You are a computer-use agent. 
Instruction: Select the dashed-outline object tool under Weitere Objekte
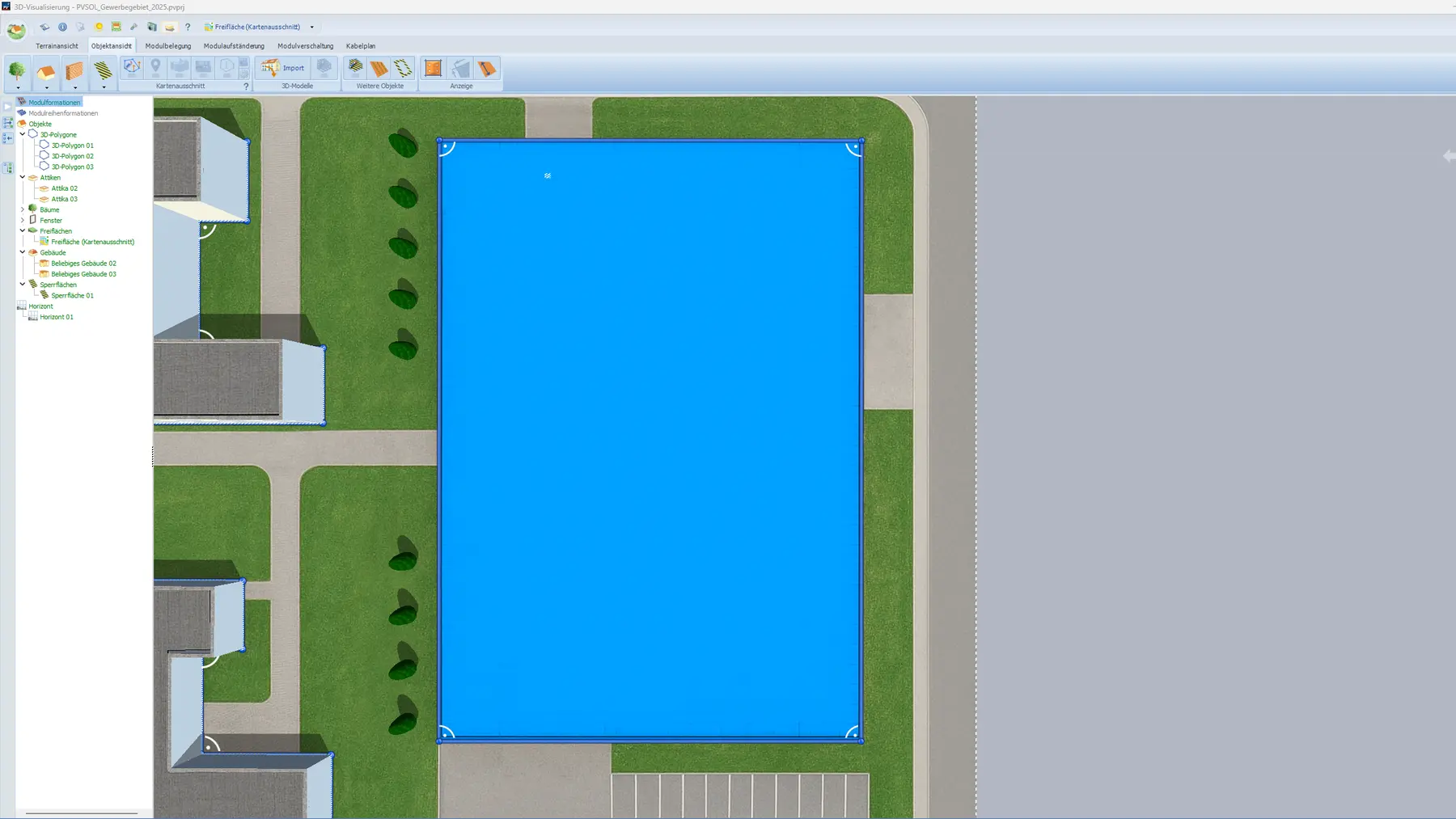pos(402,68)
